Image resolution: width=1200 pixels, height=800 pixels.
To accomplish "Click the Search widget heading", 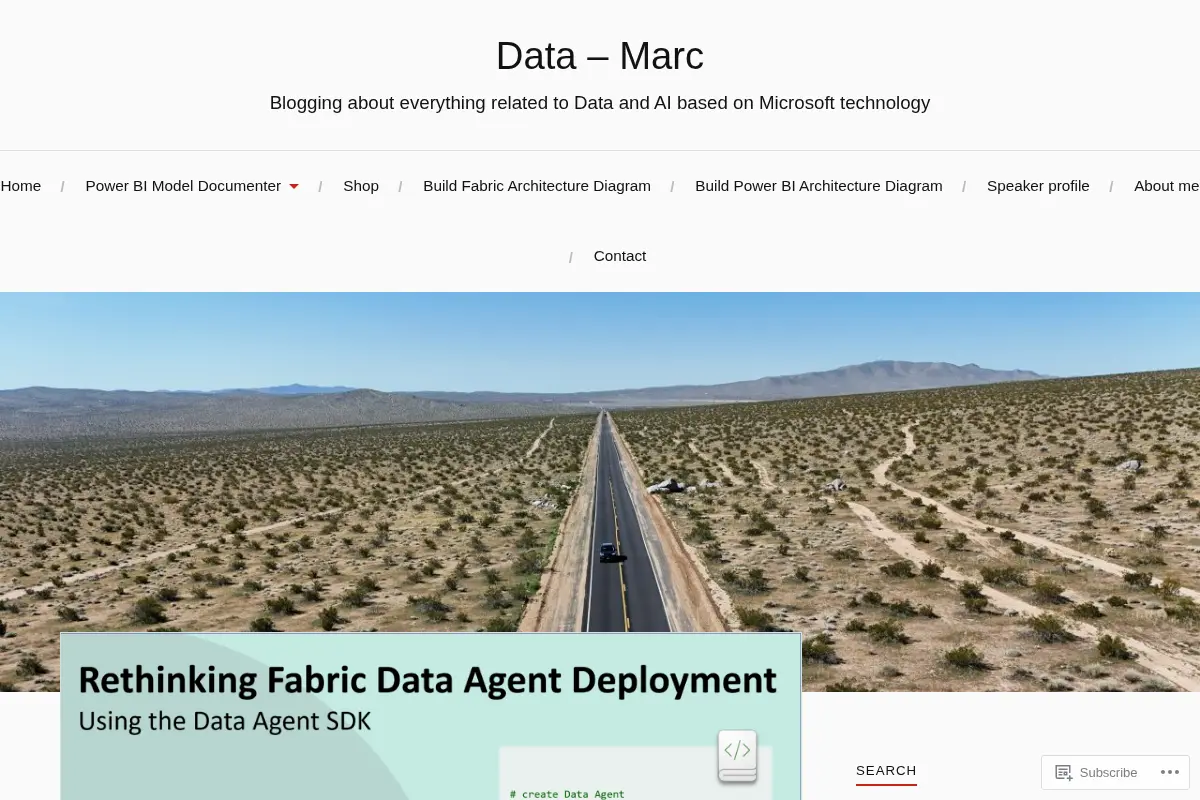I will click(886, 771).
